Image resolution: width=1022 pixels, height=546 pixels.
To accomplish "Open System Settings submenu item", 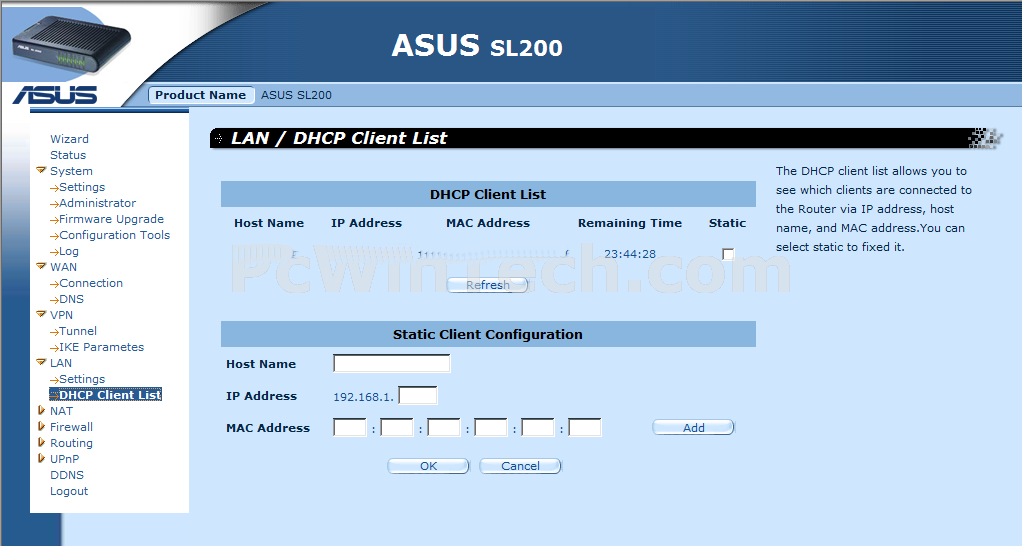I will (x=81, y=187).
